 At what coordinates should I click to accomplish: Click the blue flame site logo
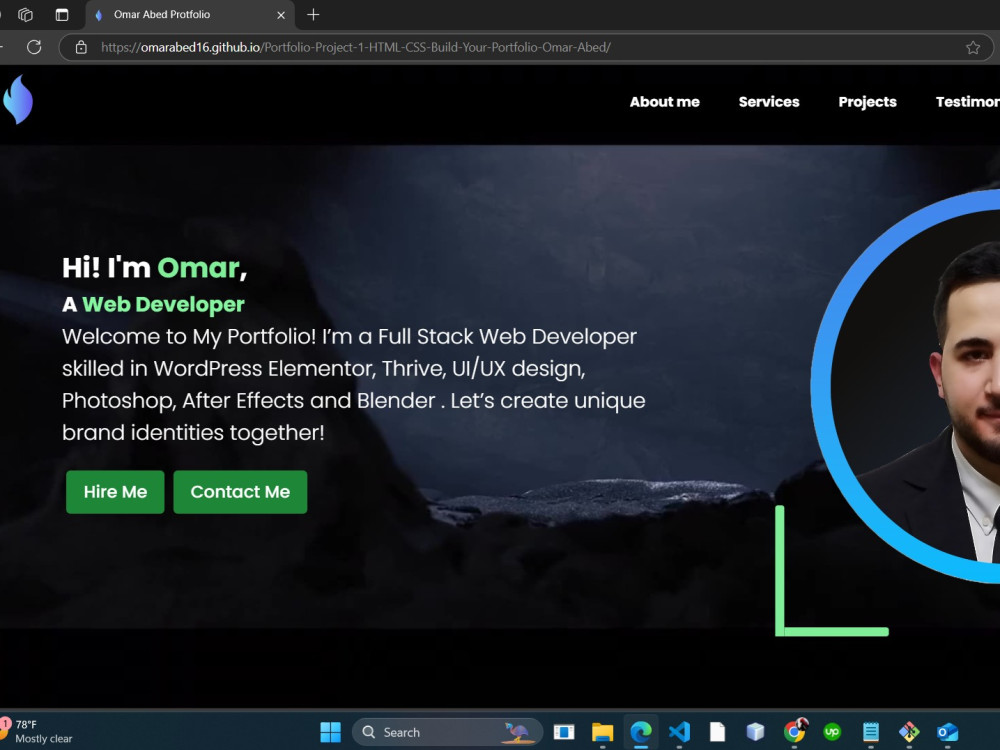pos(18,99)
